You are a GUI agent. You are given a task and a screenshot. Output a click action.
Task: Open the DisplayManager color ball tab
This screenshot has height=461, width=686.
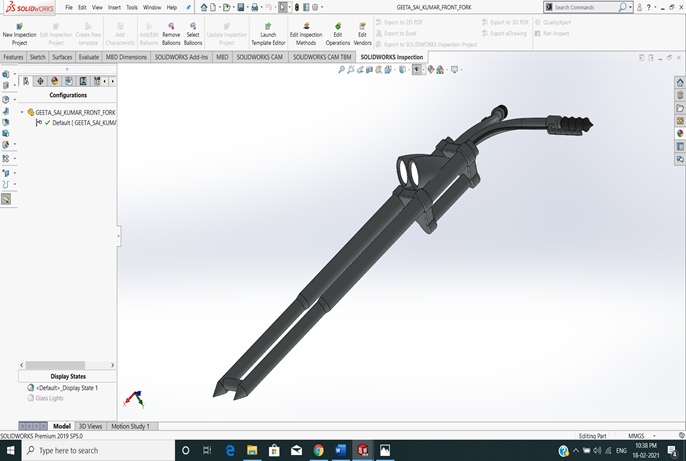(x=55, y=81)
